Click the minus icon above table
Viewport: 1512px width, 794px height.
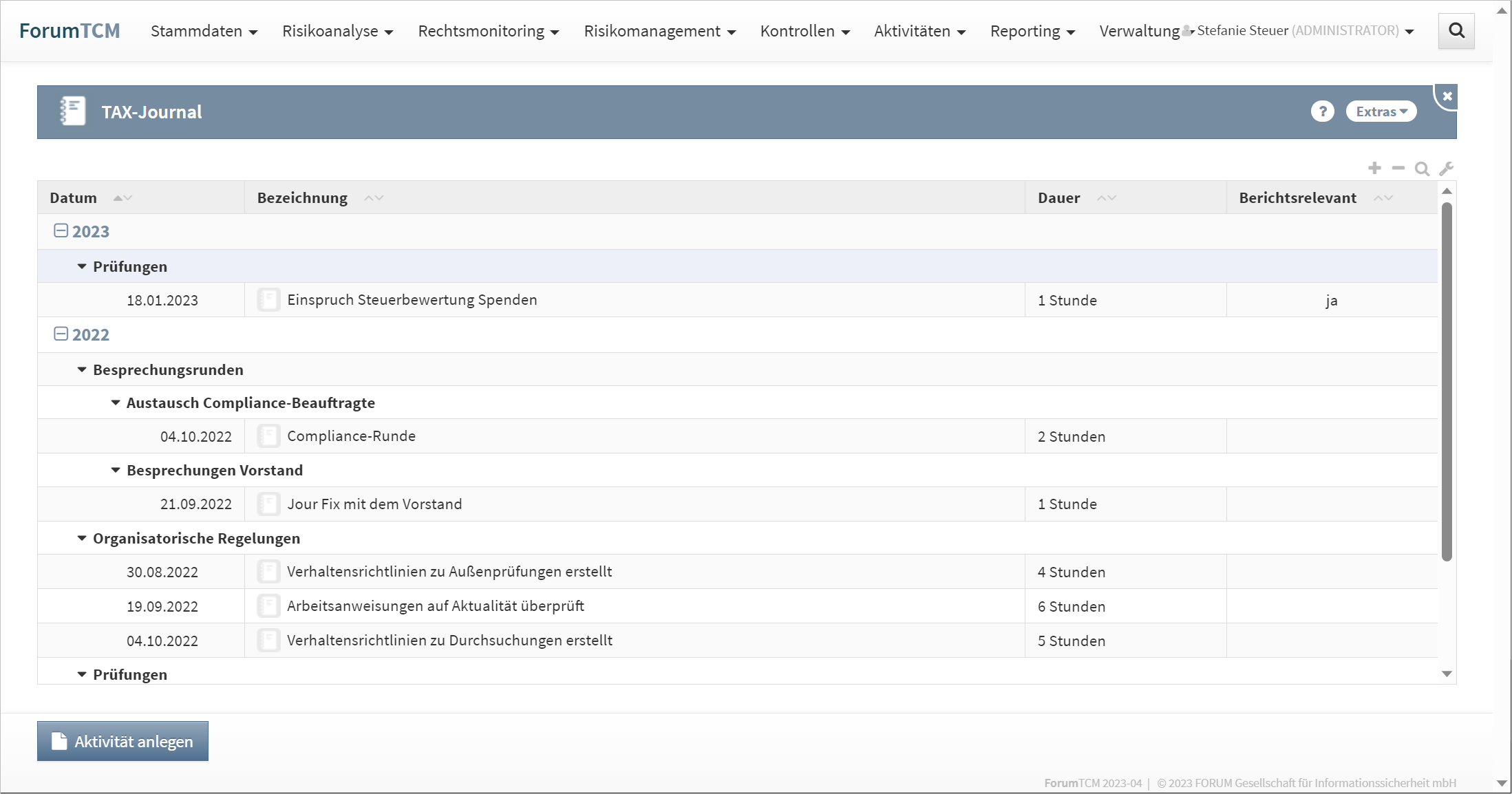1398,168
